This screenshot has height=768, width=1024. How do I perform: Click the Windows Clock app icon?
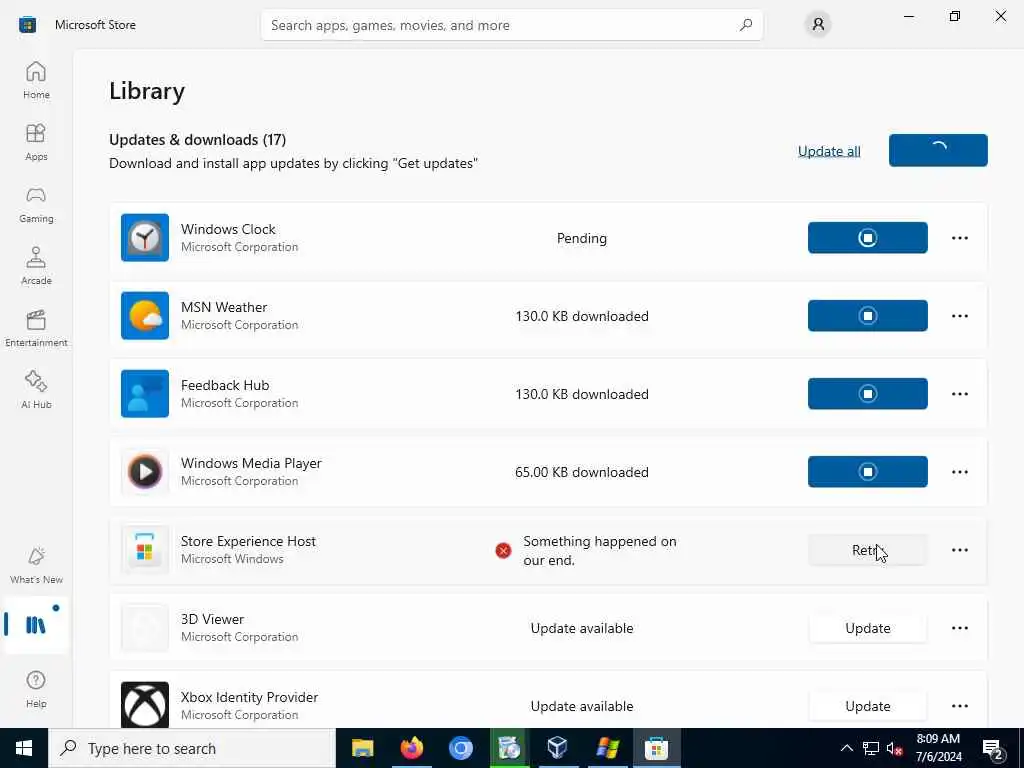145,238
